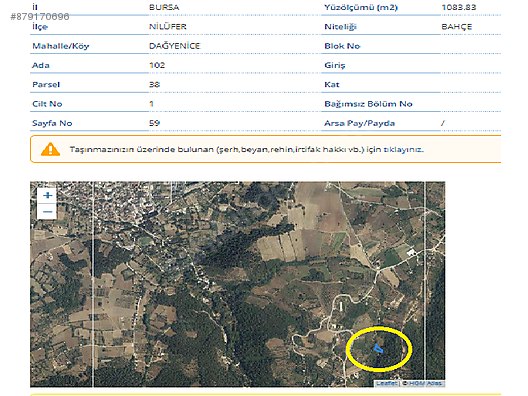Select the Ada number 102
The height and width of the screenshot is (396, 528).
(x=157, y=65)
